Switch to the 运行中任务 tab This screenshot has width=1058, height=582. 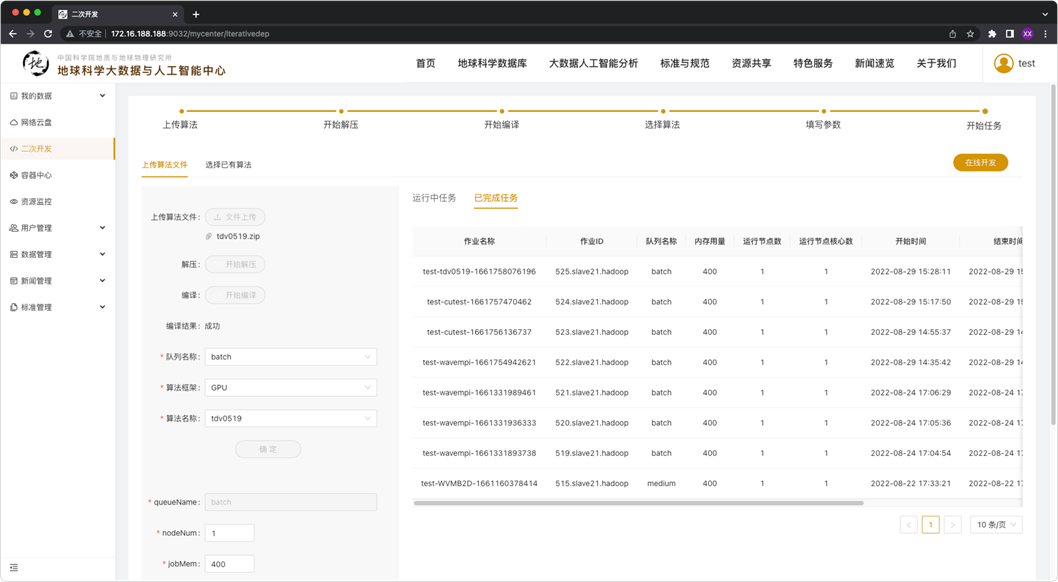(x=434, y=198)
